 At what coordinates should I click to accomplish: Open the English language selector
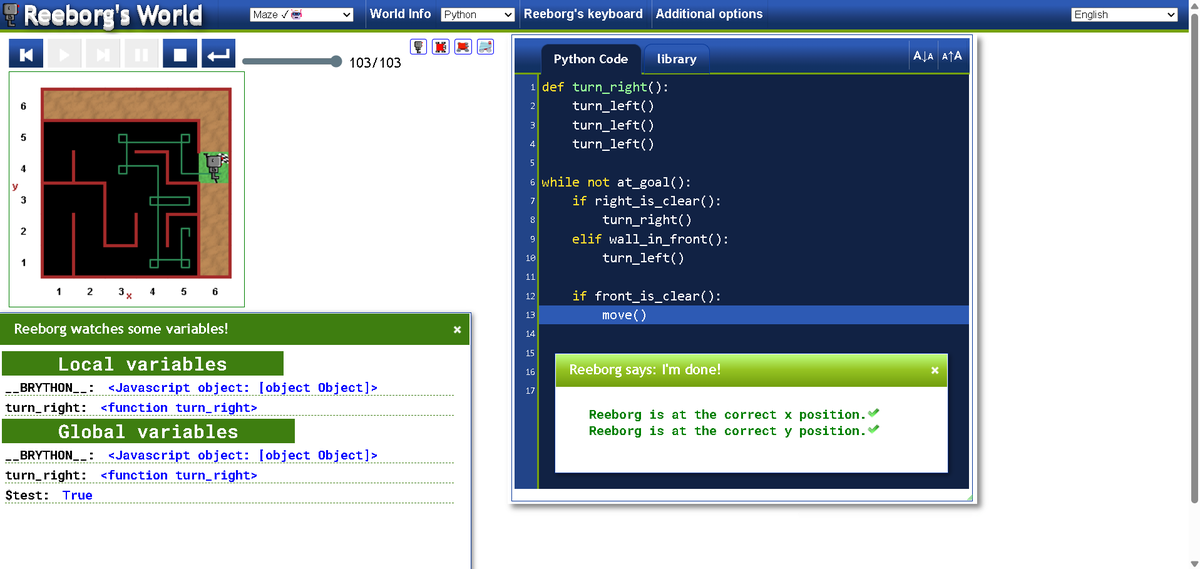pyautogui.click(x=1125, y=14)
